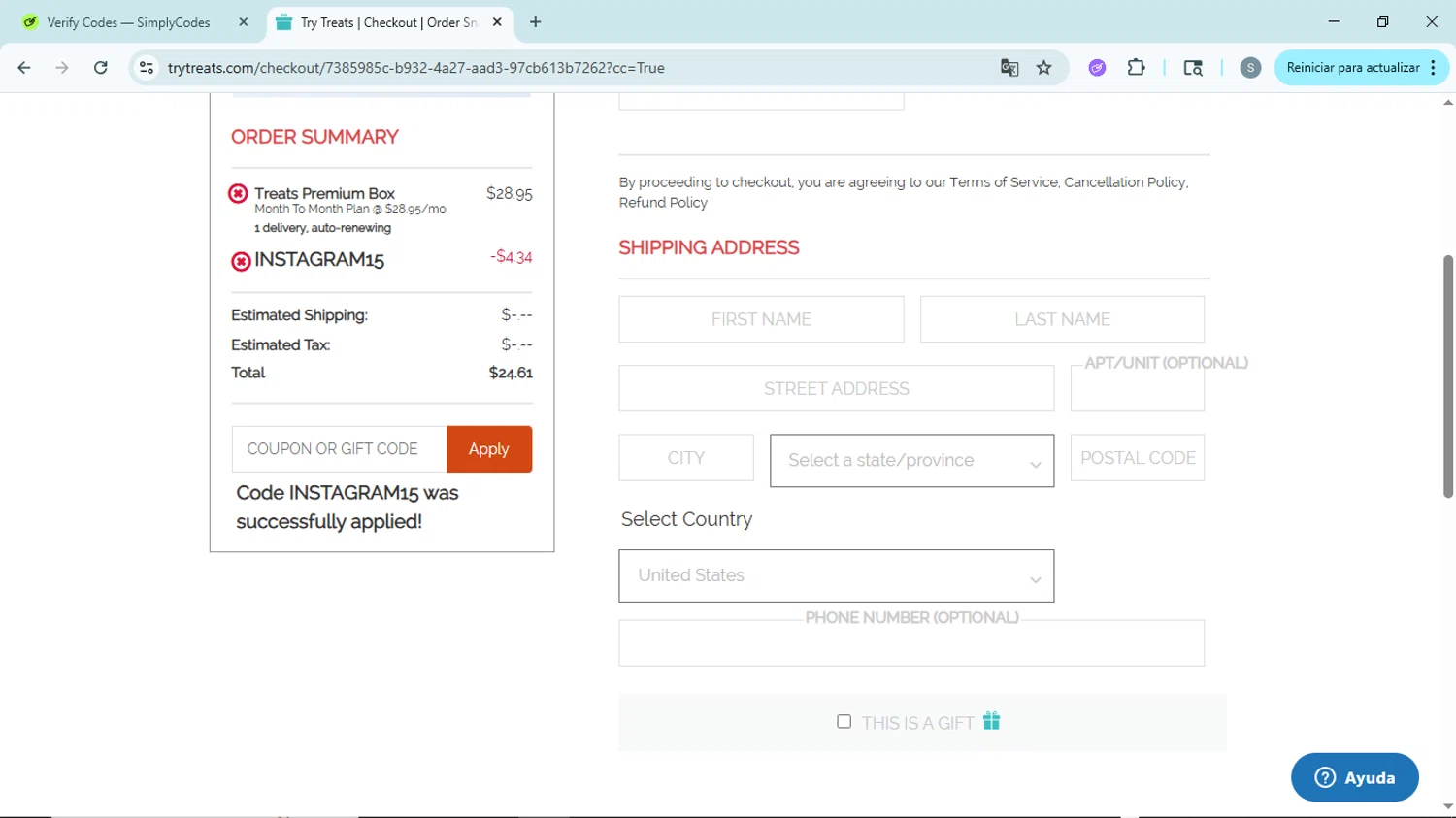Click the Select Country label
Image resolution: width=1456 pixels, height=818 pixels.
pyautogui.click(x=686, y=519)
